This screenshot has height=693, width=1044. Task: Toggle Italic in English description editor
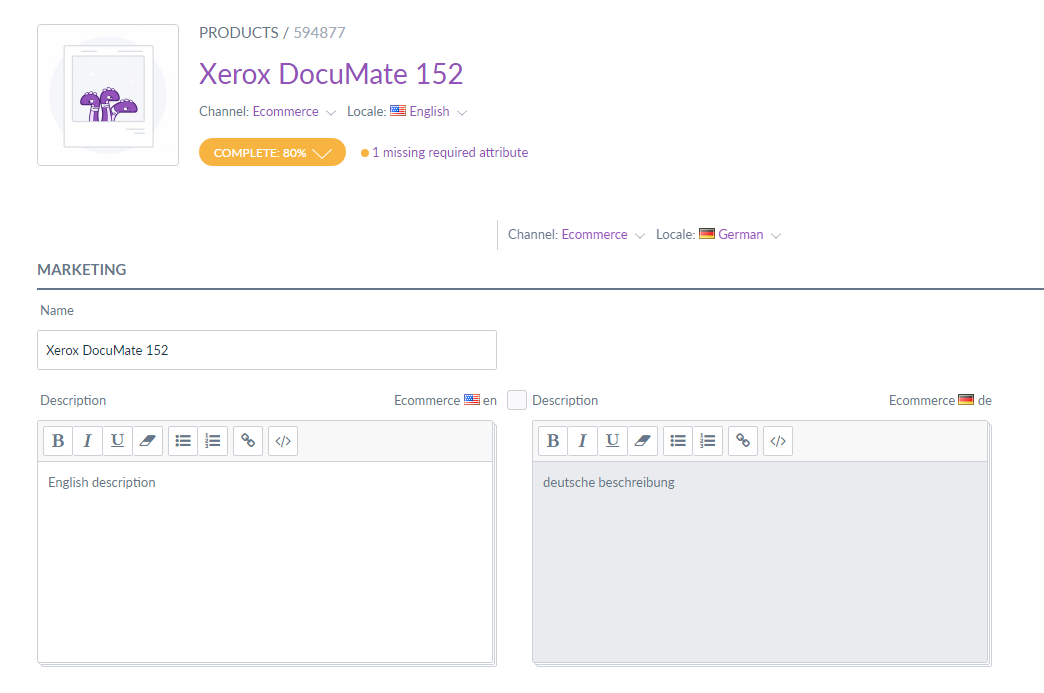tap(87, 441)
